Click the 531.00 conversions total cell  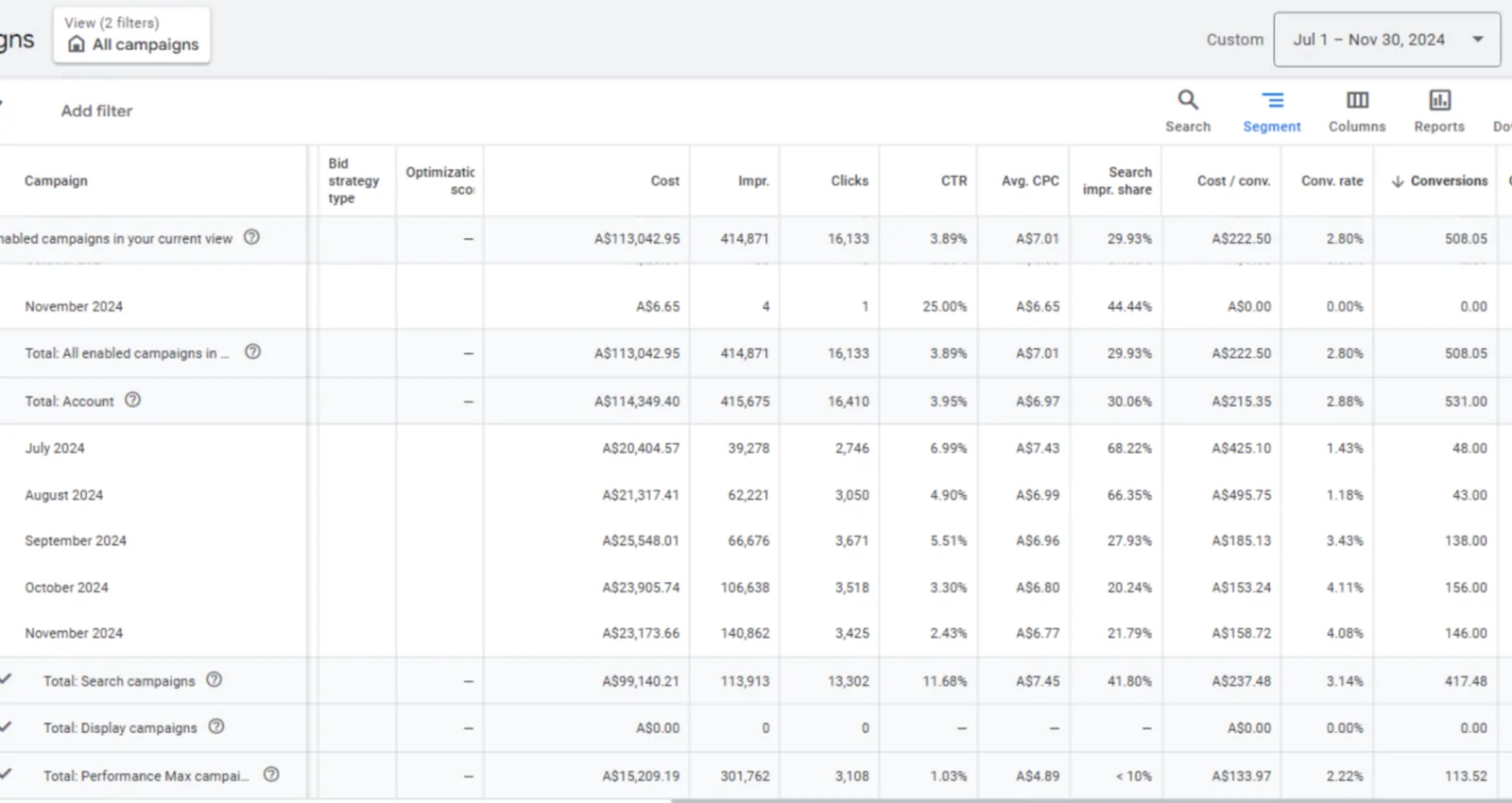(x=1466, y=401)
